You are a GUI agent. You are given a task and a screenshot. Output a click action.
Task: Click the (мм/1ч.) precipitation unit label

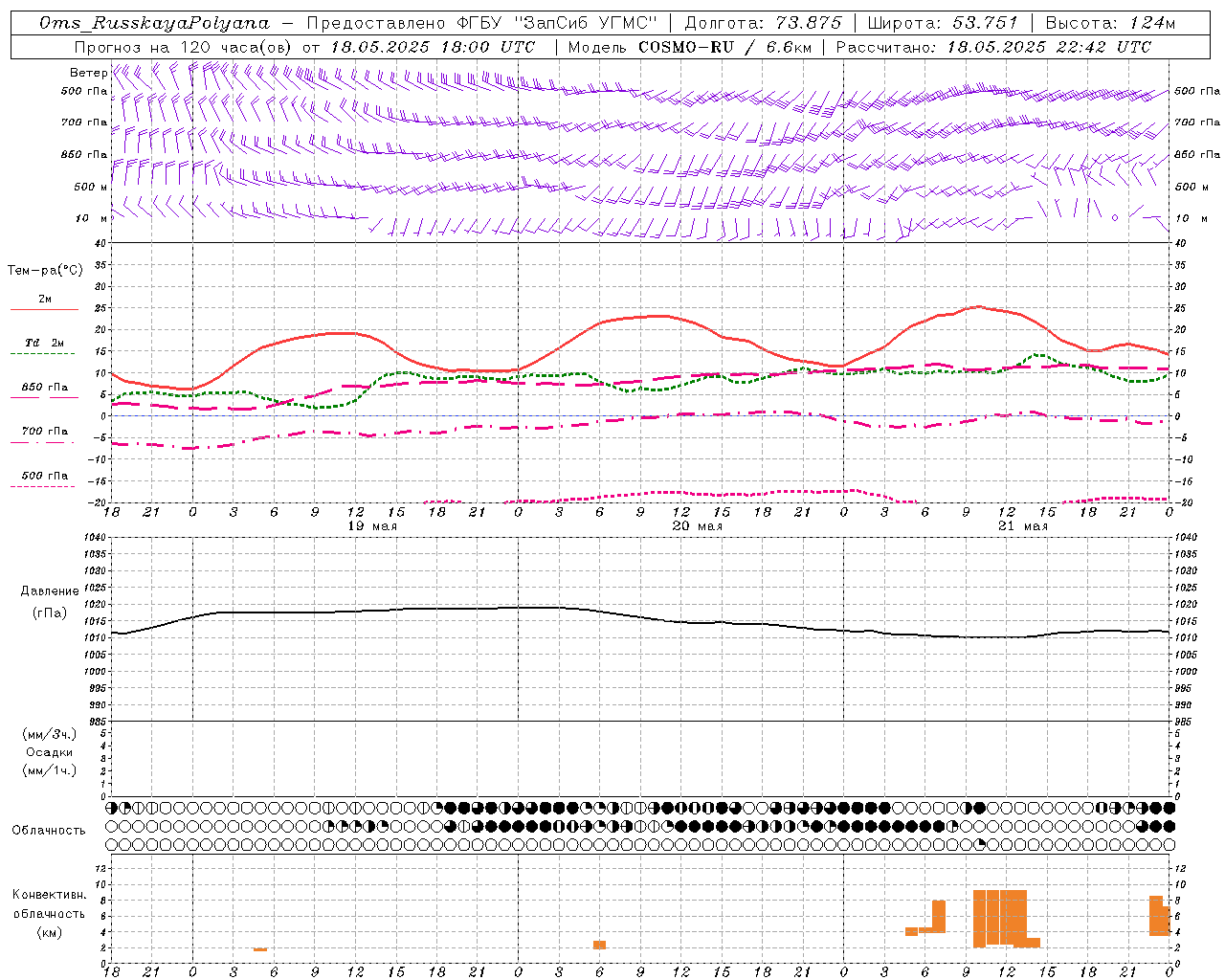pyautogui.click(x=49, y=770)
